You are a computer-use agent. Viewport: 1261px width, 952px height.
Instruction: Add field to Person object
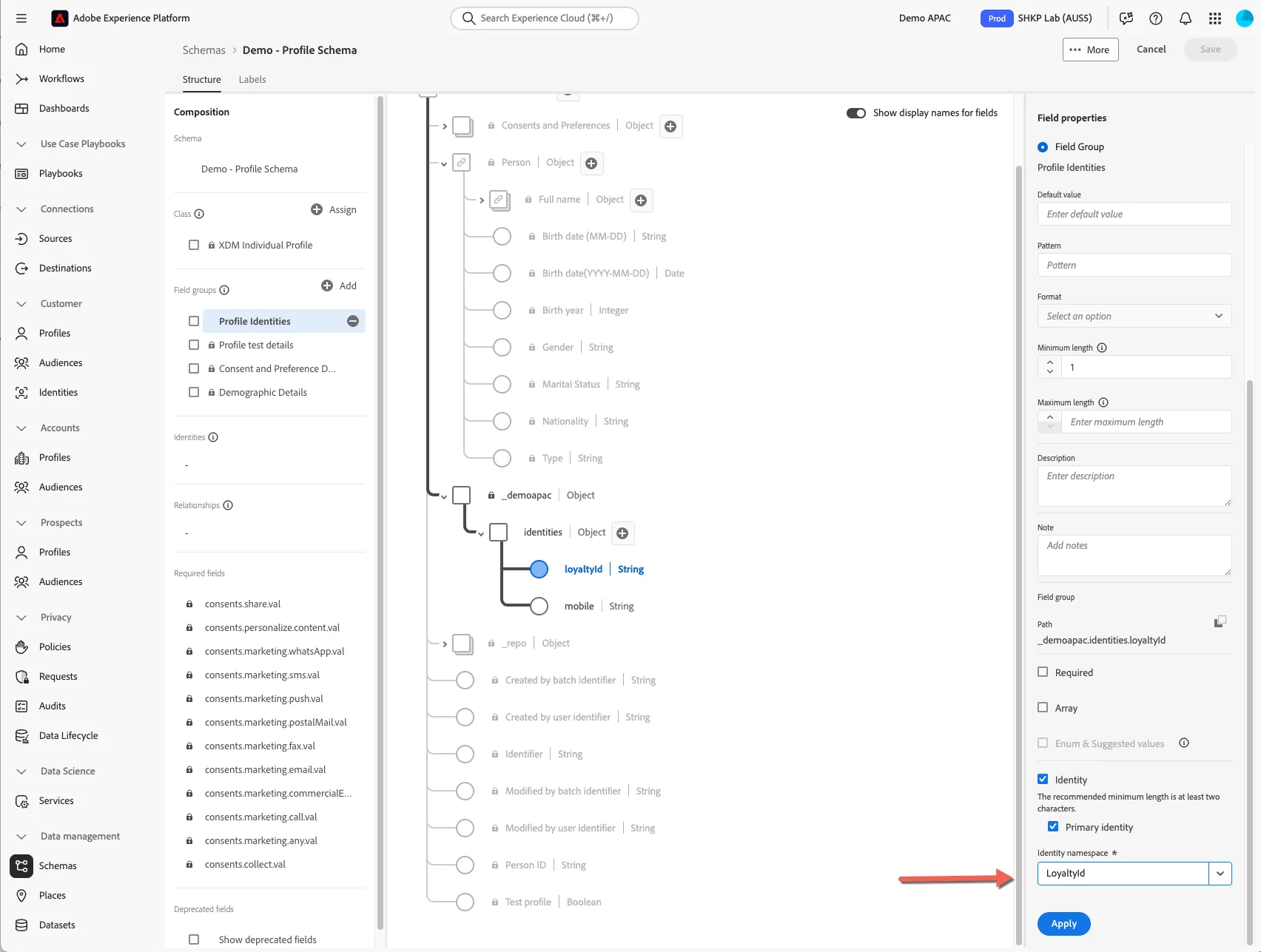pos(591,163)
